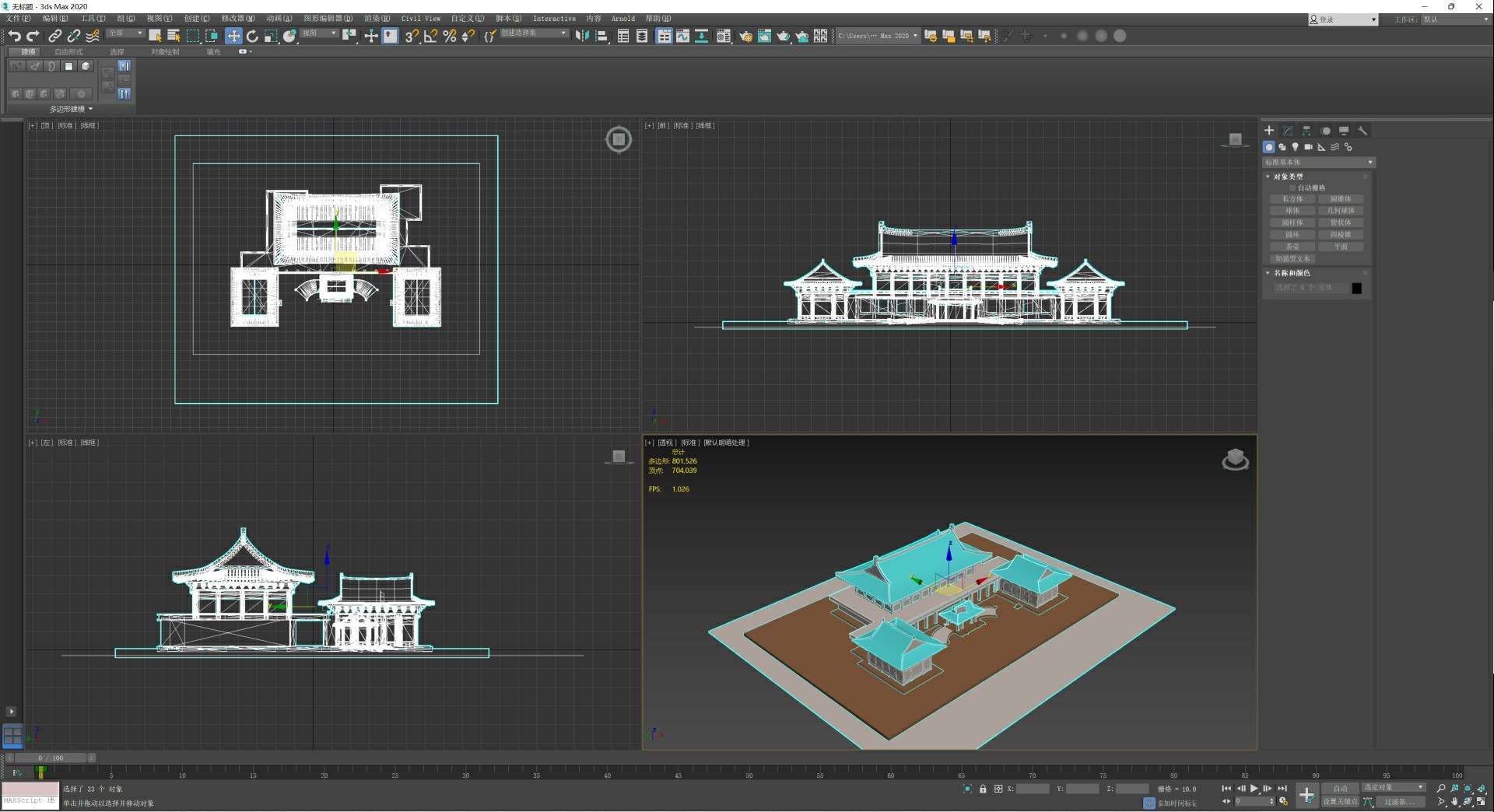Open the 标准基本体 object type dropdown
1494x812 pixels.
(1319, 163)
